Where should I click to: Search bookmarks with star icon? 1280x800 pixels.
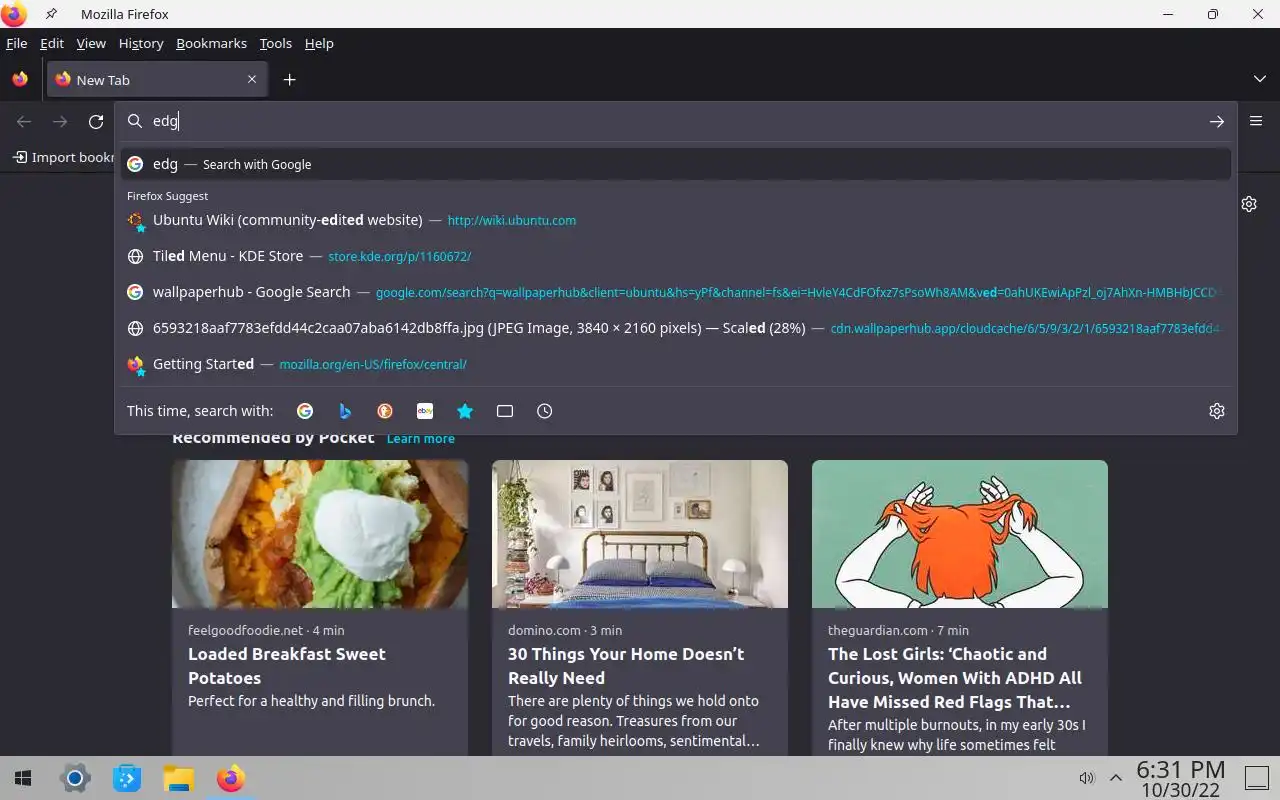pyautogui.click(x=465, y=411)
